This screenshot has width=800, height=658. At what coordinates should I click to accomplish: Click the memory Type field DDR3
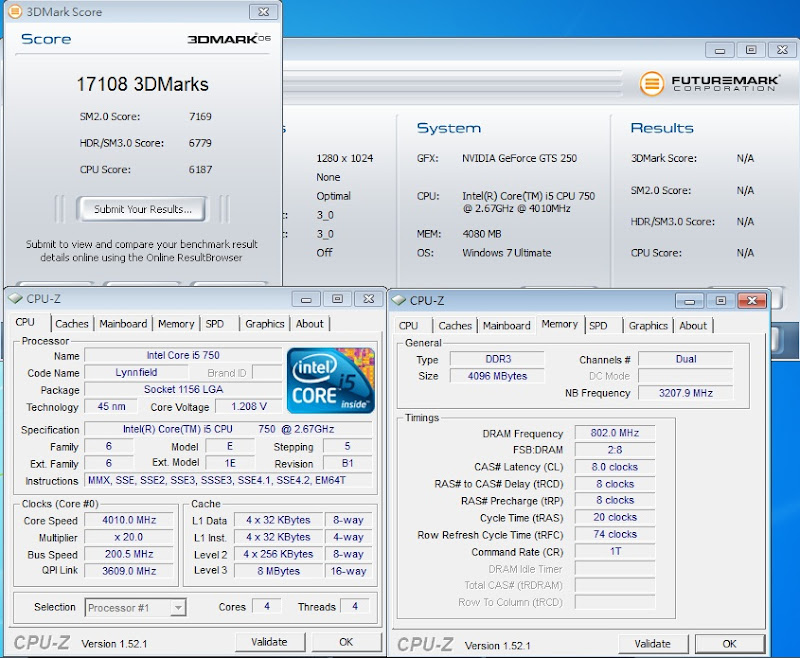pyautogui.click(x=497, y=359)
